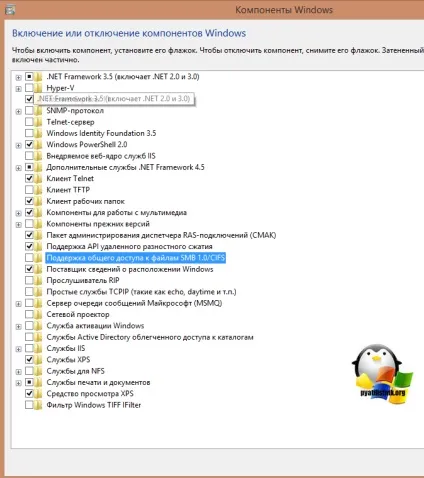Enable SMB 1.0/CIFS file sharing support checkbox
This screenshot has height=478, width=424.
click(29, 258)
